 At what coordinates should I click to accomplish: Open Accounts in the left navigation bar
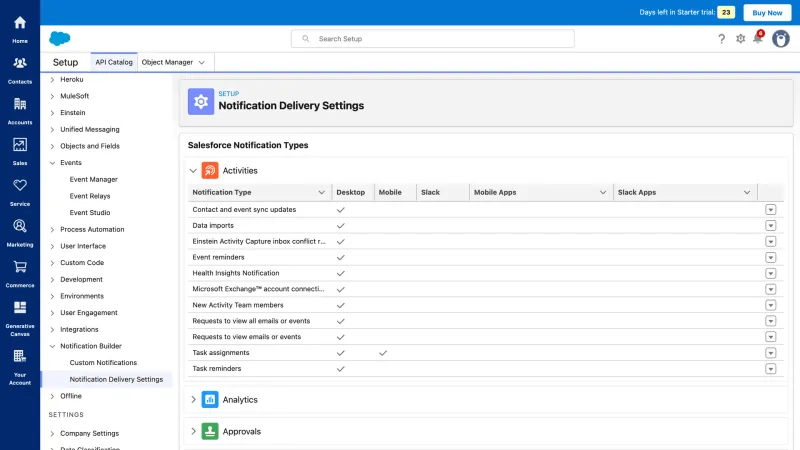[20, 111]
